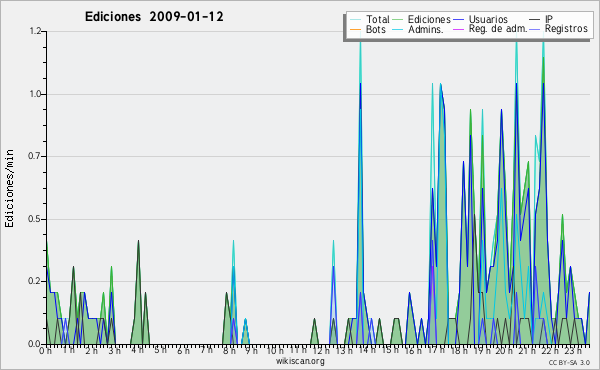Click the 1.2 value on the y-axis
This screenshot has width=600, height=370.
pyautogui.click(x=36, y=31)
